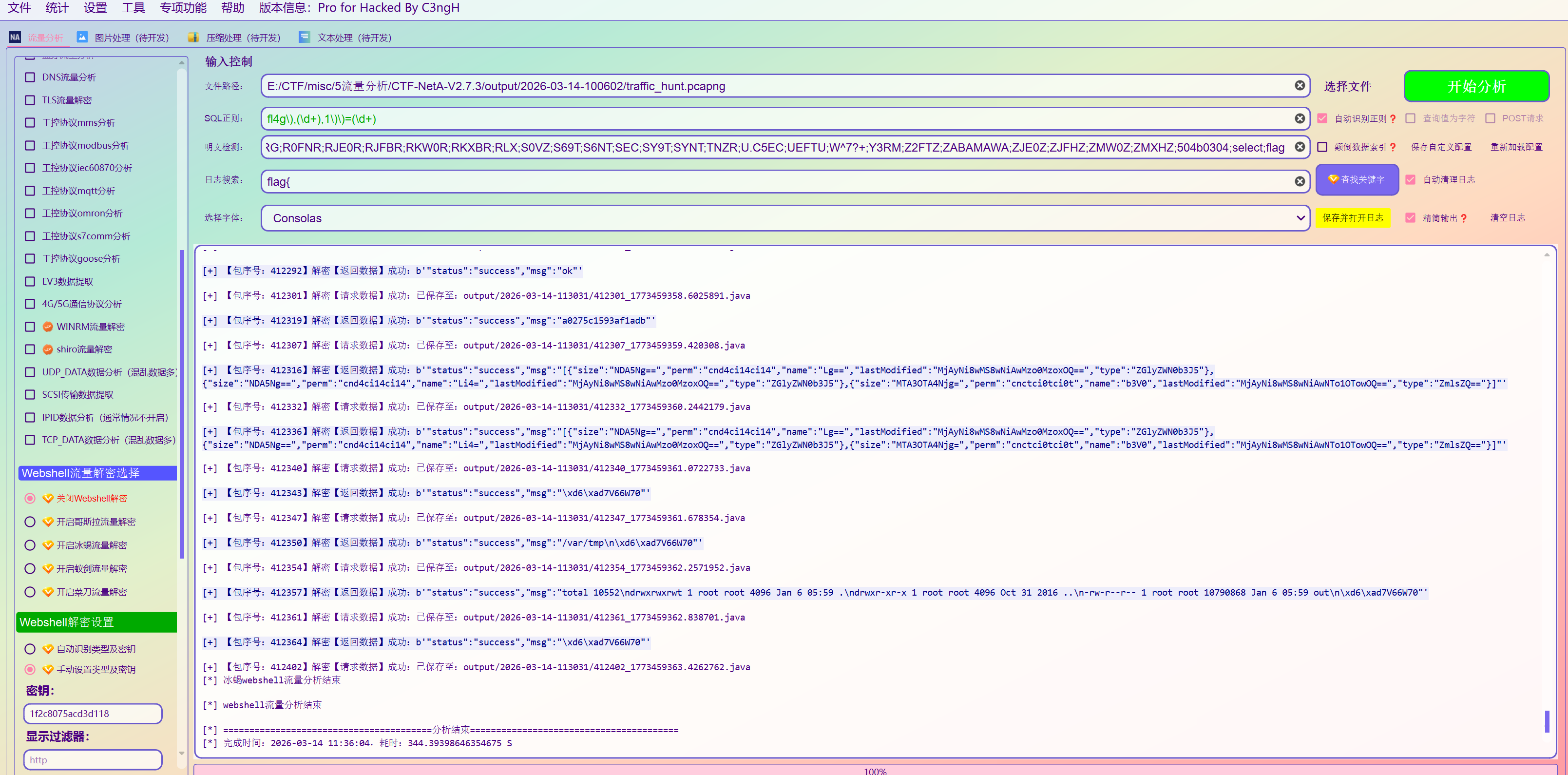This screenshot has width=1568, height=775.
Task: Switch to the 文本处理 tab
Action: pos(354,38)
